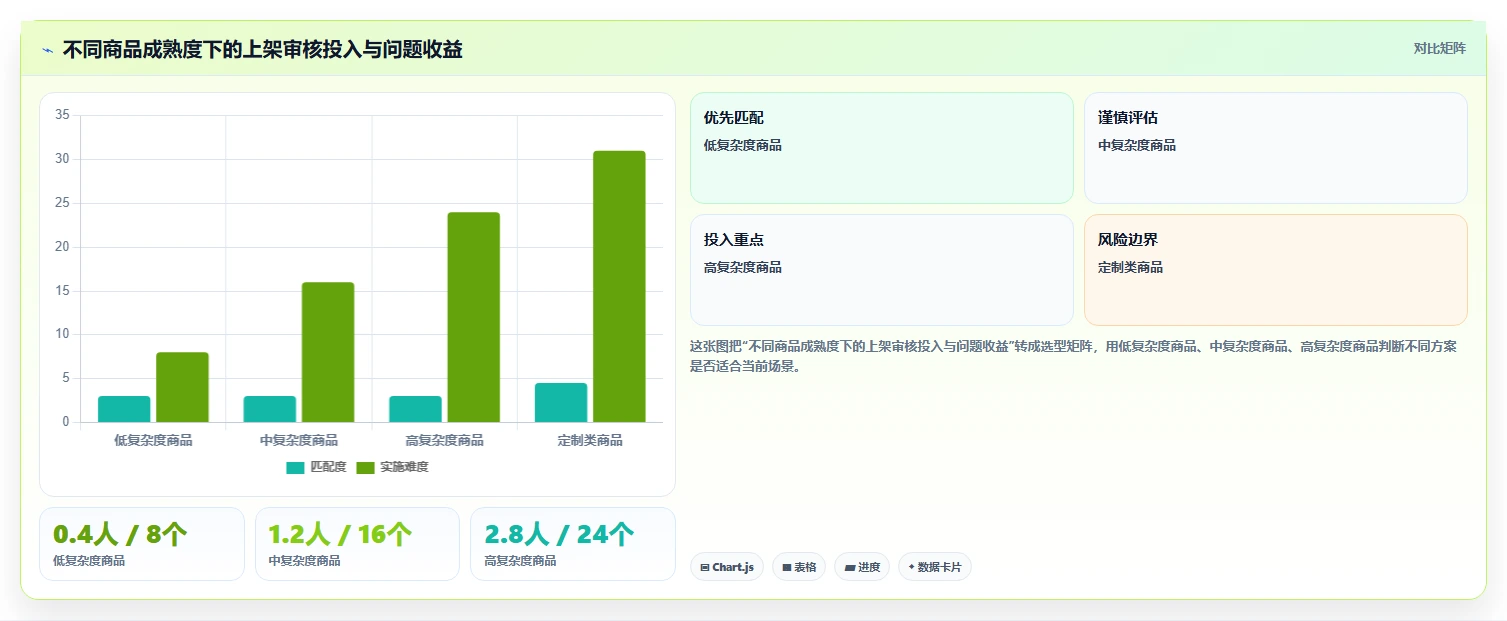Click the 2.8人 / 24个 stat card

point(573,544)
